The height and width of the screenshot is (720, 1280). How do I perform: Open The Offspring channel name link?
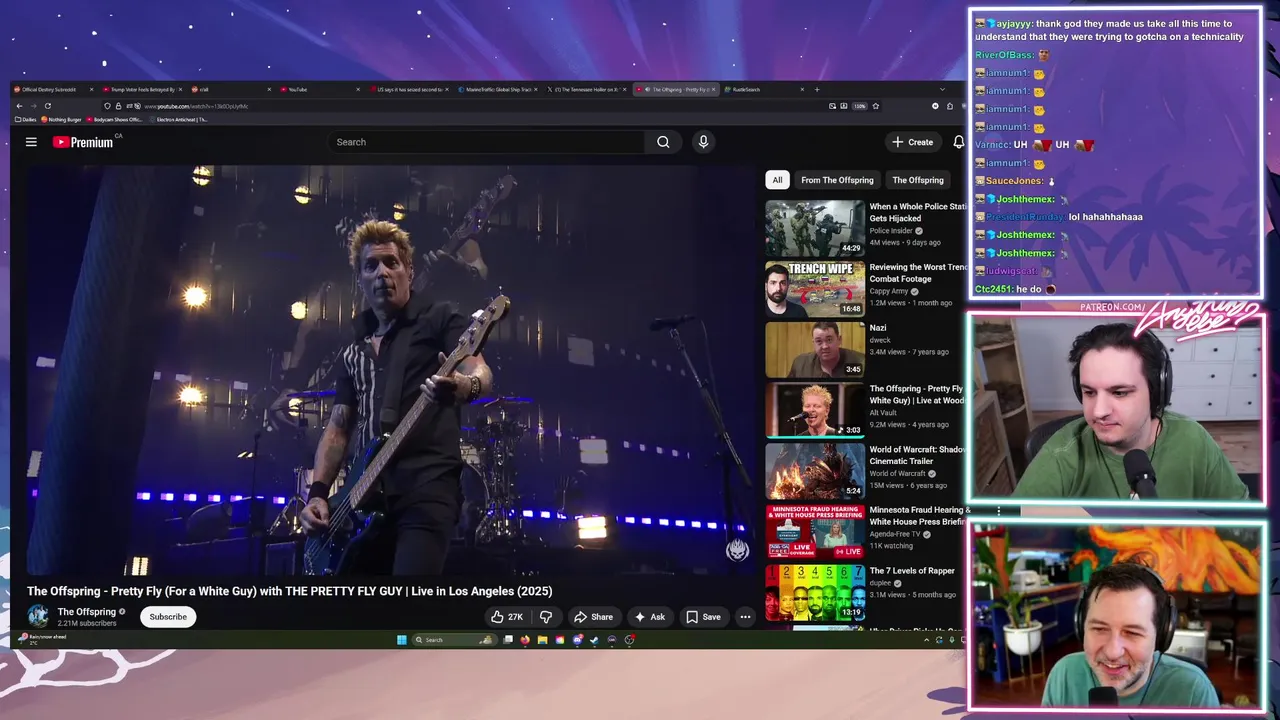click(x=87, y=612)
